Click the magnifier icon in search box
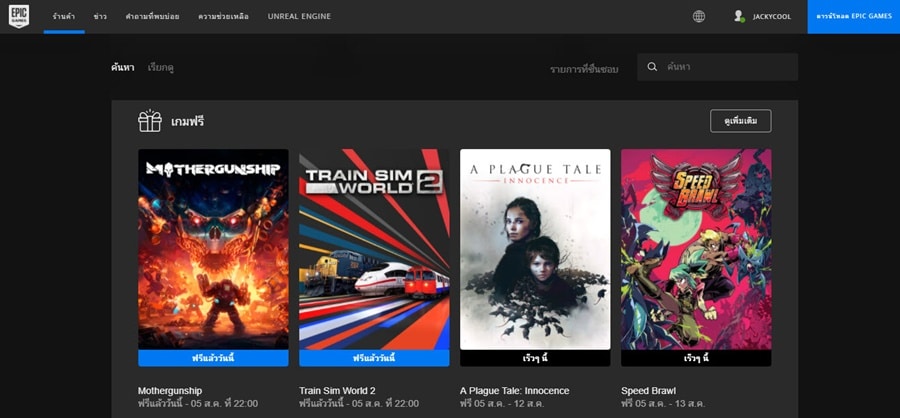Image resolution: width=900 pixels, height=418 pixels. click(x=653, y=67)
